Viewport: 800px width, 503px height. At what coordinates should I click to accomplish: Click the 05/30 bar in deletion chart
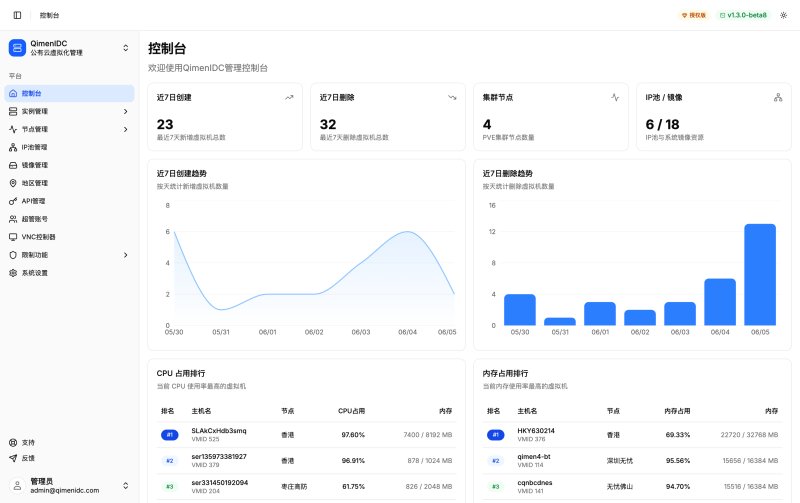tap(520, 310)
